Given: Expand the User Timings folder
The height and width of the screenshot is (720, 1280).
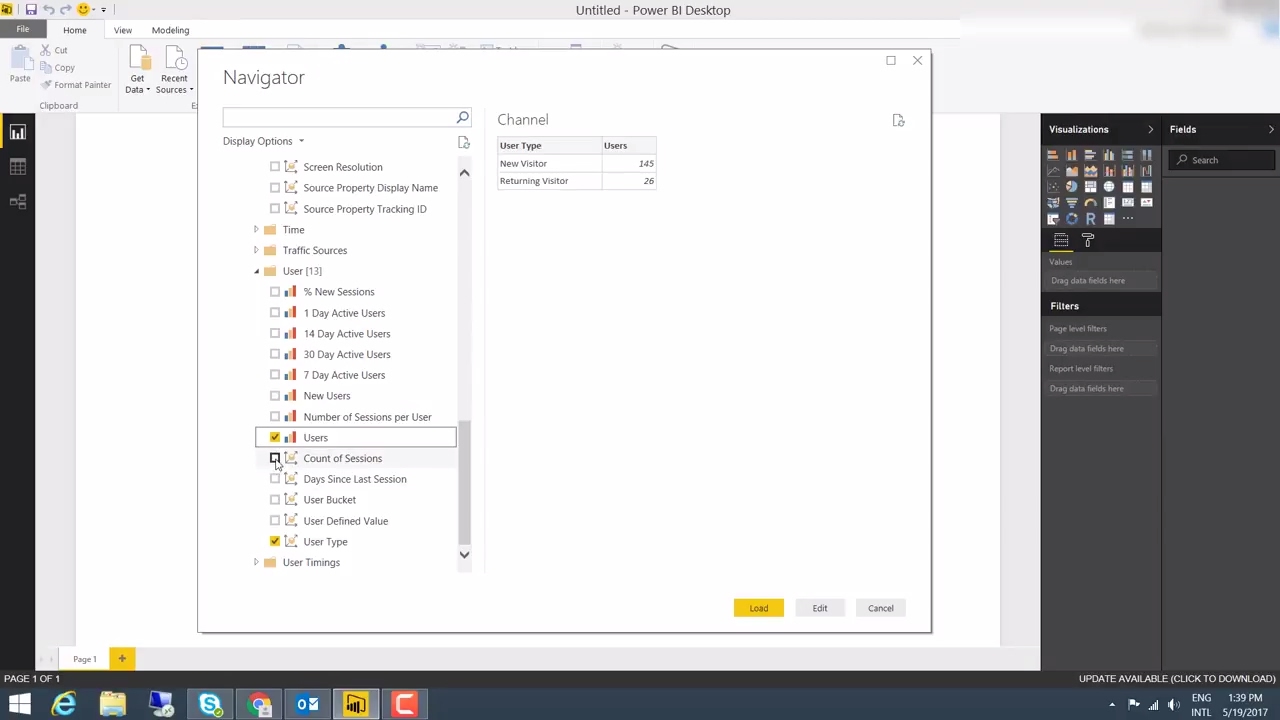Looking at the screenshot, I should [x=256, y=562].
